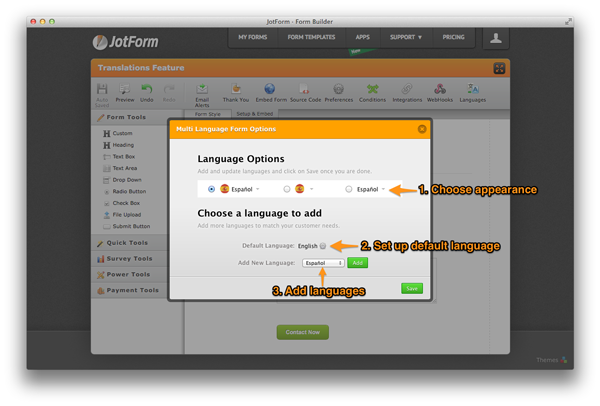This screenshot has width=600, height=406.
Task: Open the Pricing page
Action: coord(453,37)
